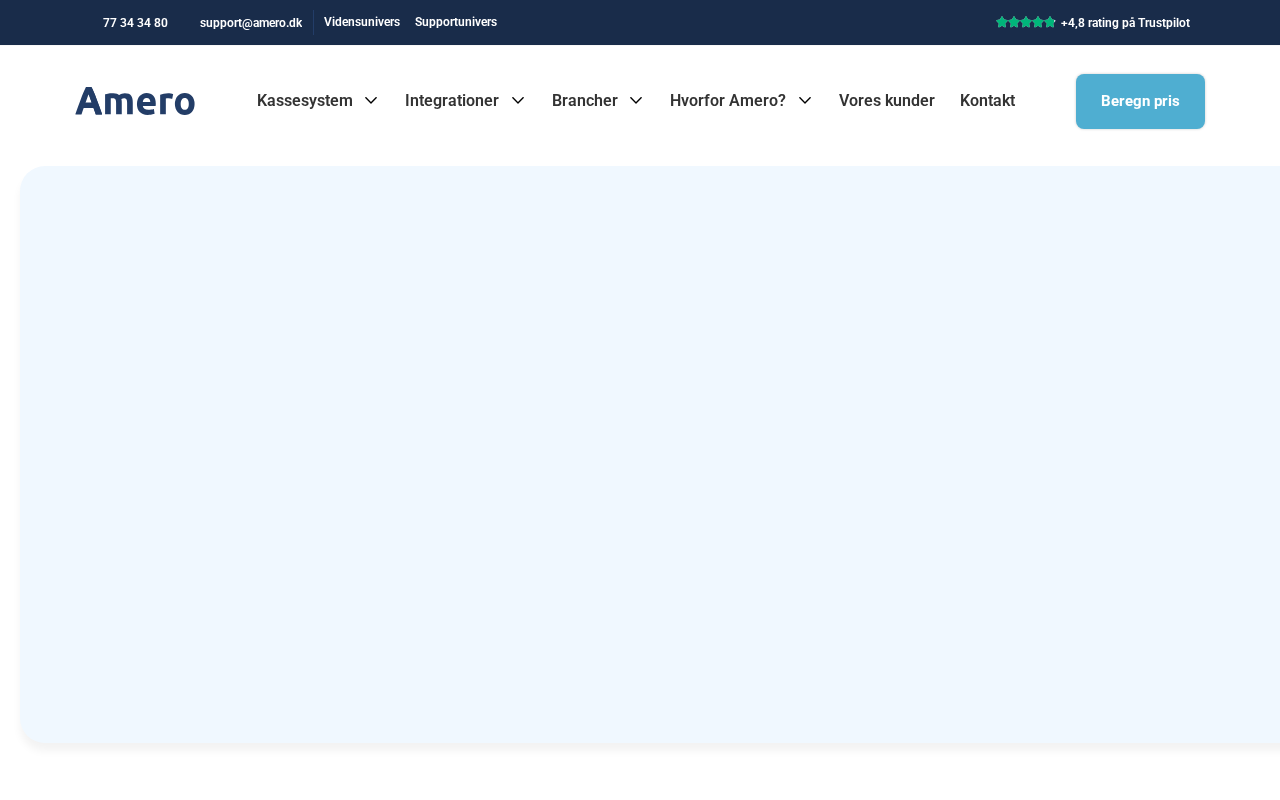Click the last green Trustpilot star

click(1050, 22)
